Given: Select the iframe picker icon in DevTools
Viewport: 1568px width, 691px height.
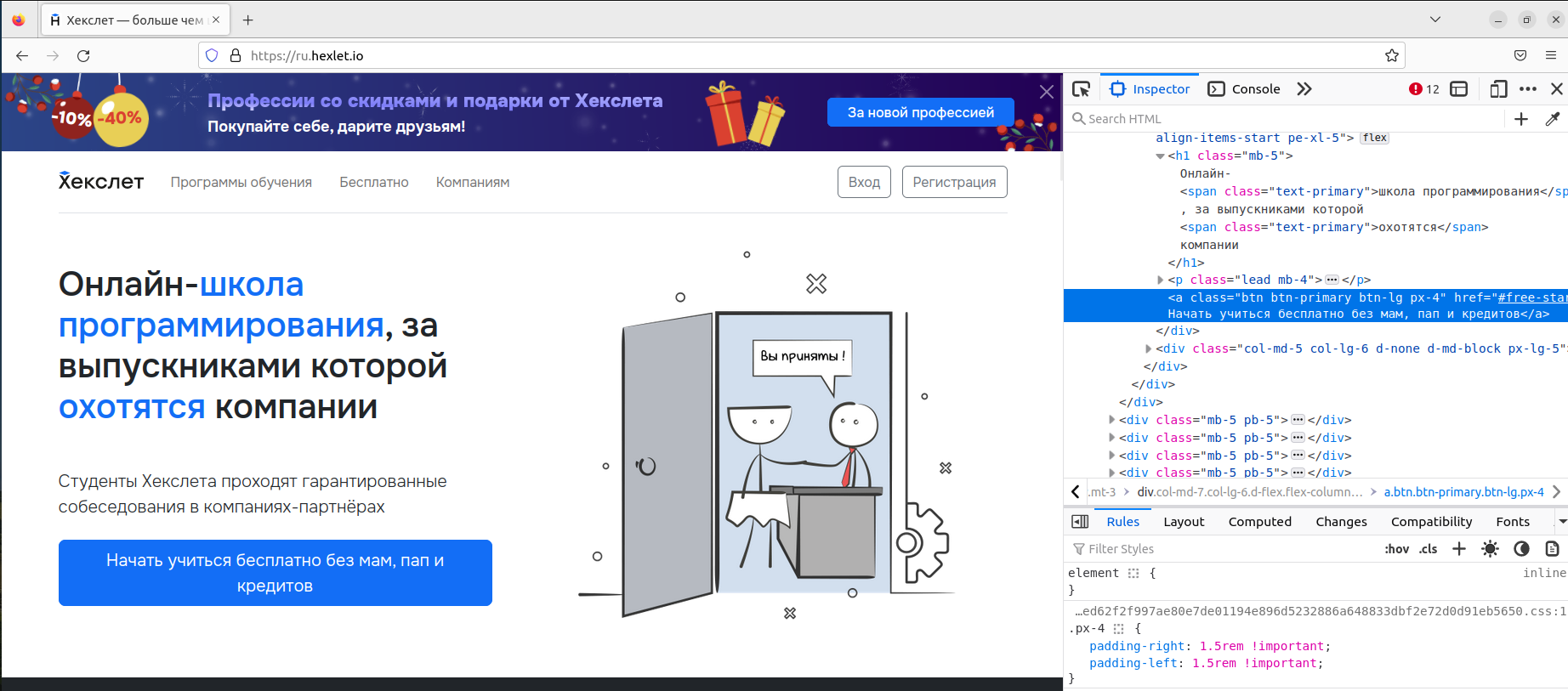Looking at the screenshot, I should pyautogui.click(x=1459, y=89).
